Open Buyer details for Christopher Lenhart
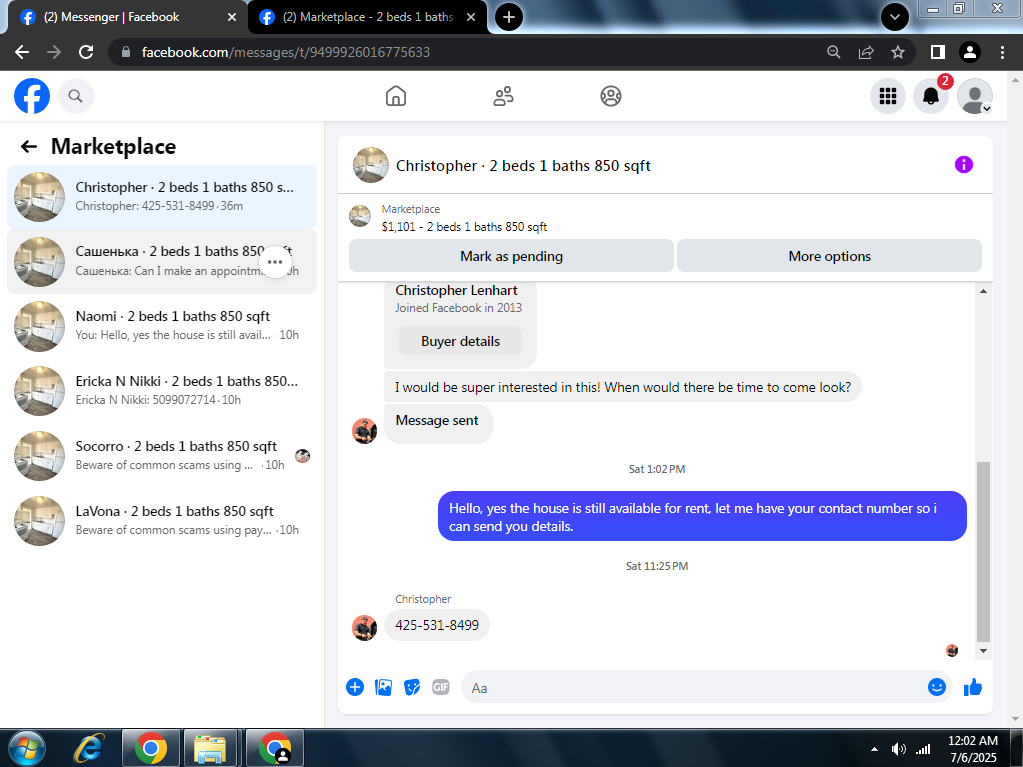Screen dimensions: 1023x767 point(460,341)
